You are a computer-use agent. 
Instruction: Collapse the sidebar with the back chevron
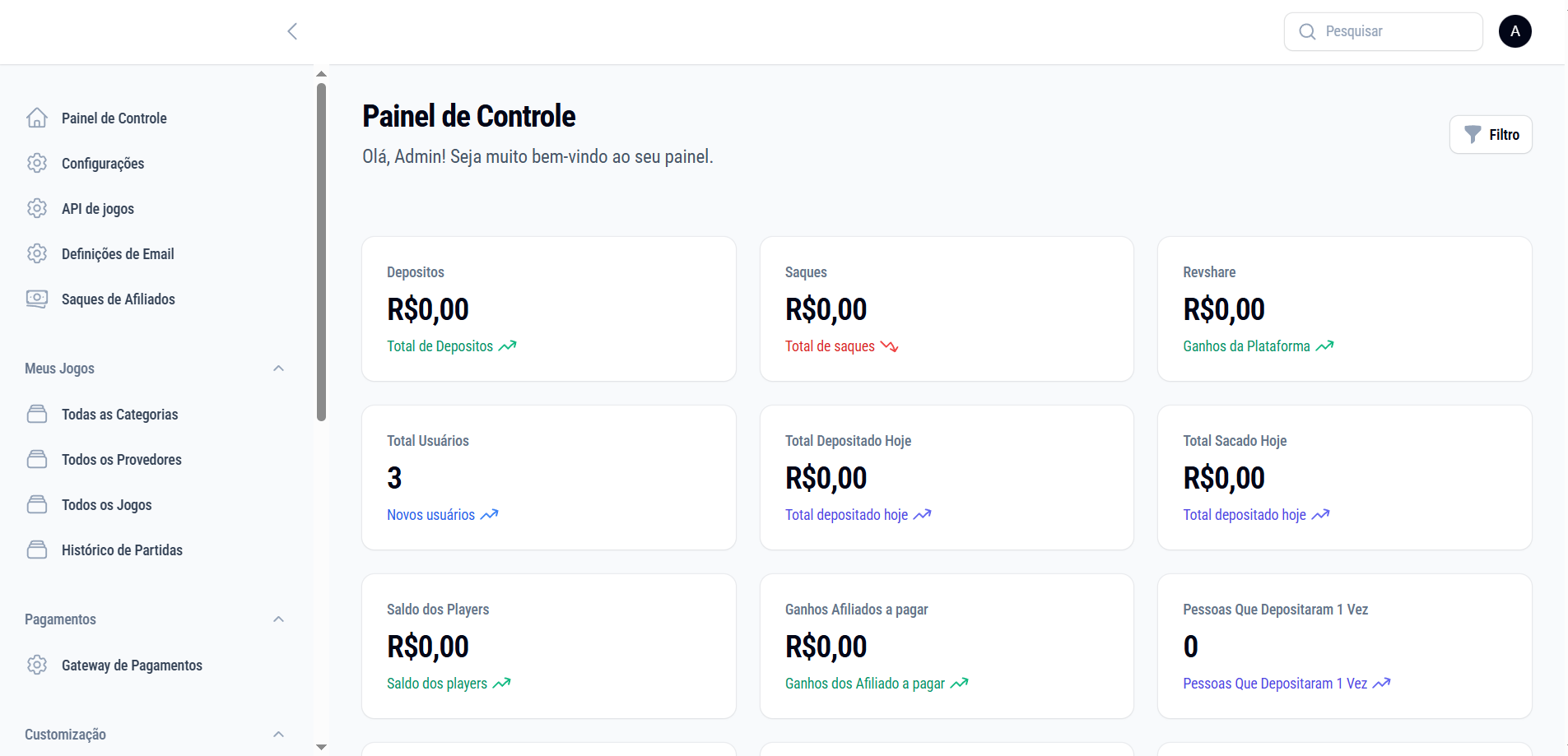tap(292, 31)
